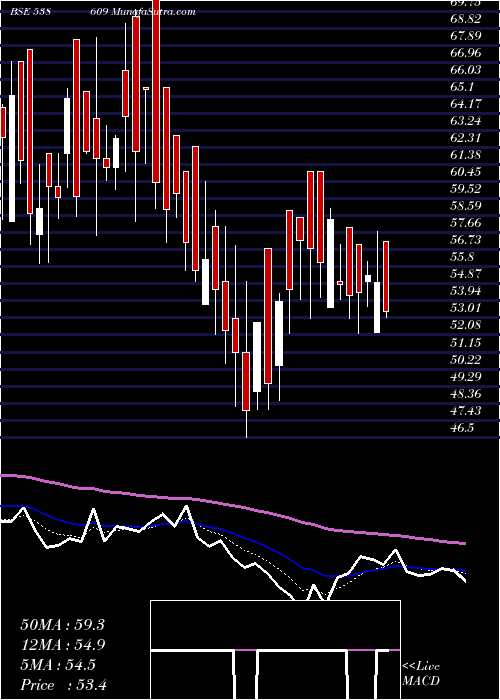Screen dimensions: 500x700
Task: Click the 50.22 price level label
Action: point(466,359)
